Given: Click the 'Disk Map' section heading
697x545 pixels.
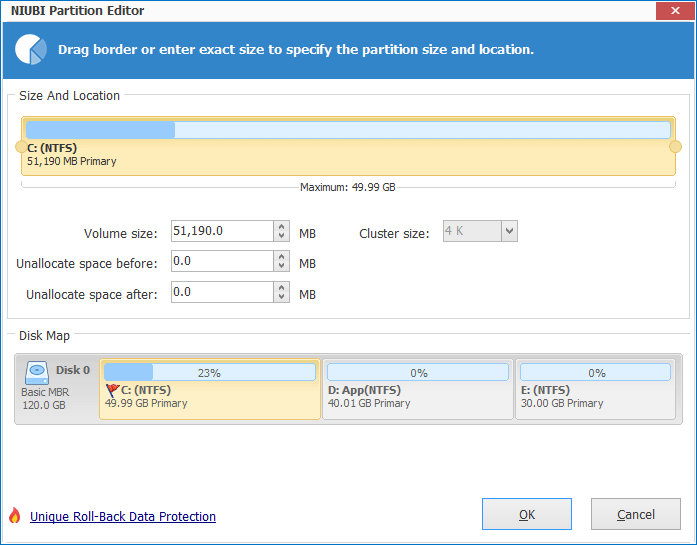Looking at the screenshot, I should [44, 336].
